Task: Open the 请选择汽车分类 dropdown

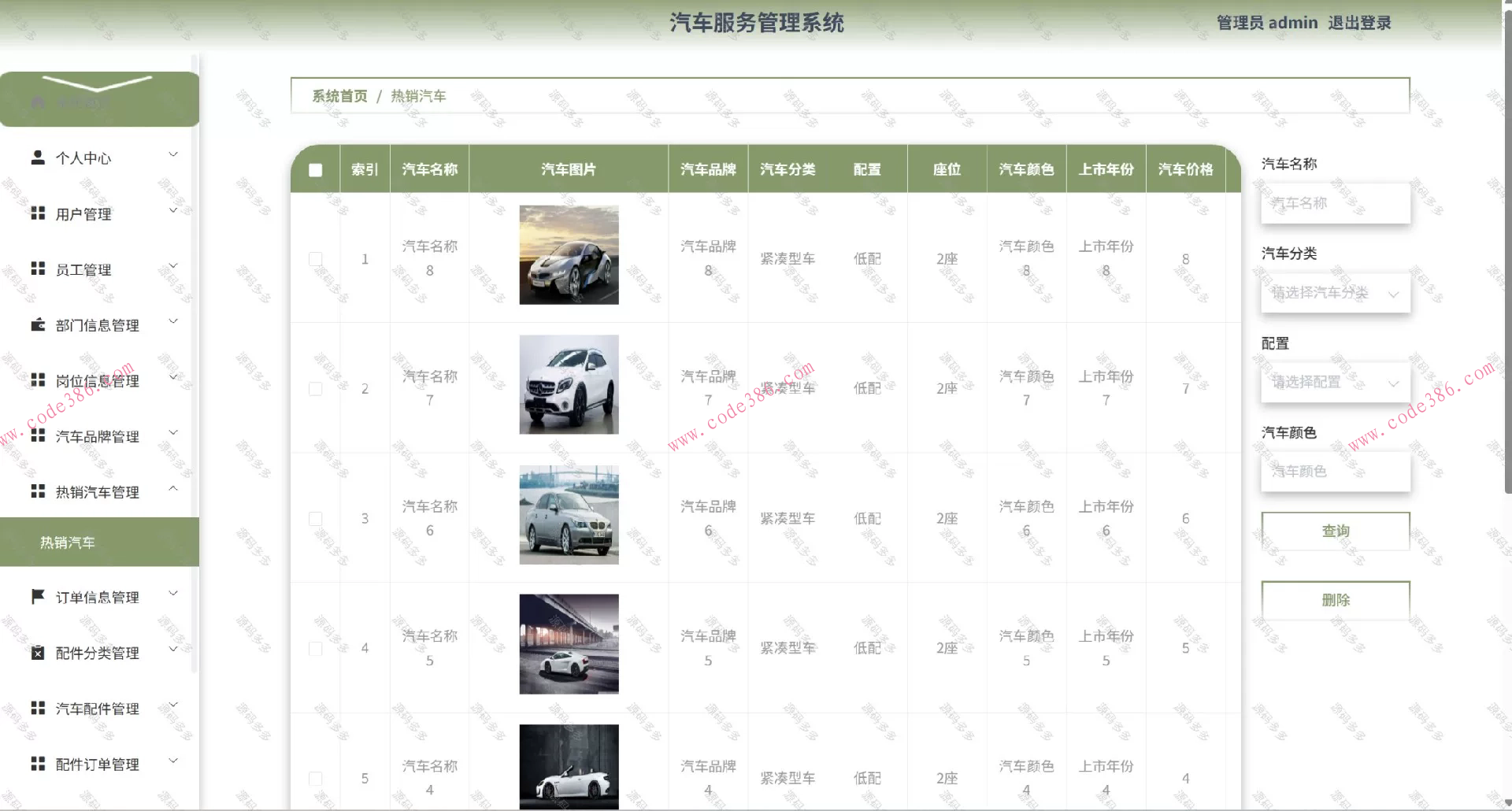Action: 1335,293
